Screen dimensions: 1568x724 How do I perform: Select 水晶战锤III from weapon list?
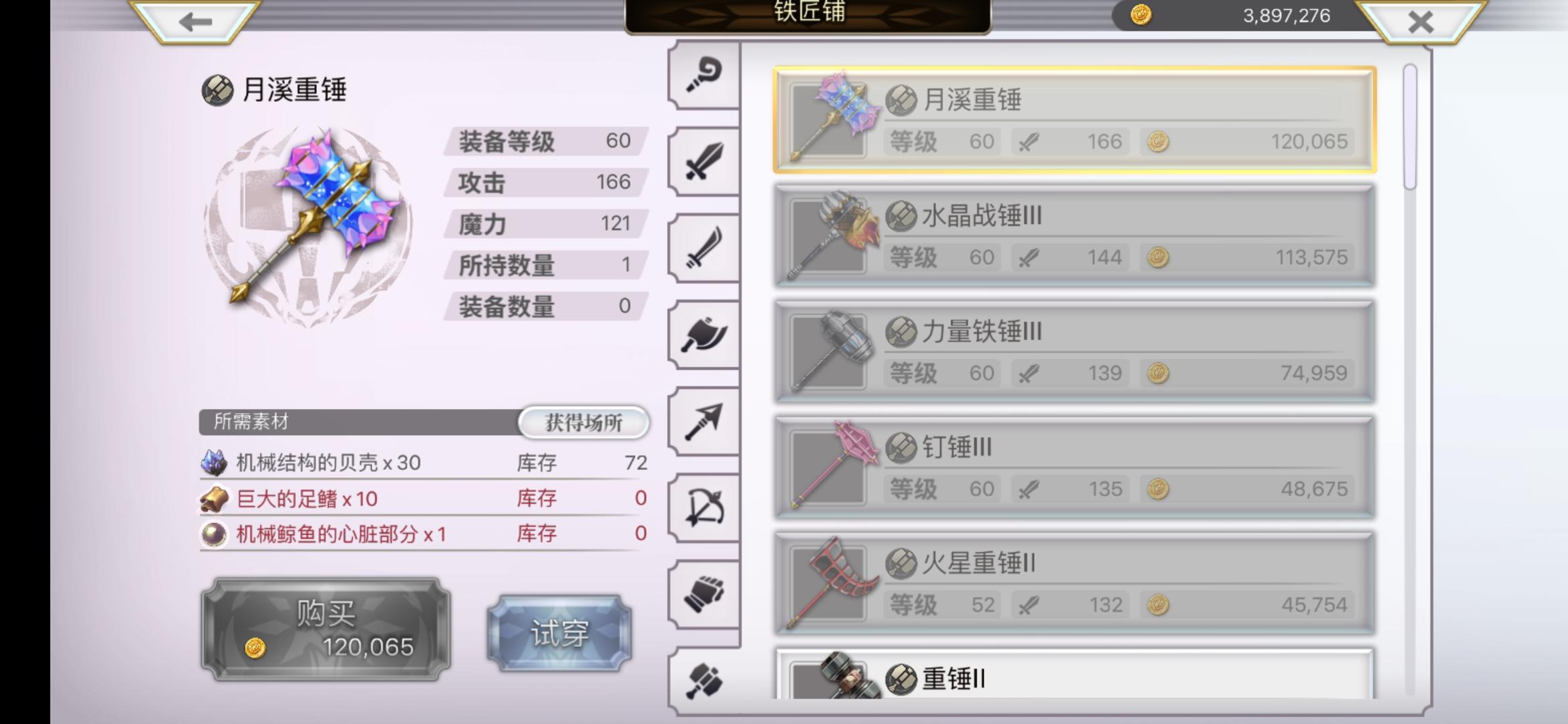pos(1075,236)
